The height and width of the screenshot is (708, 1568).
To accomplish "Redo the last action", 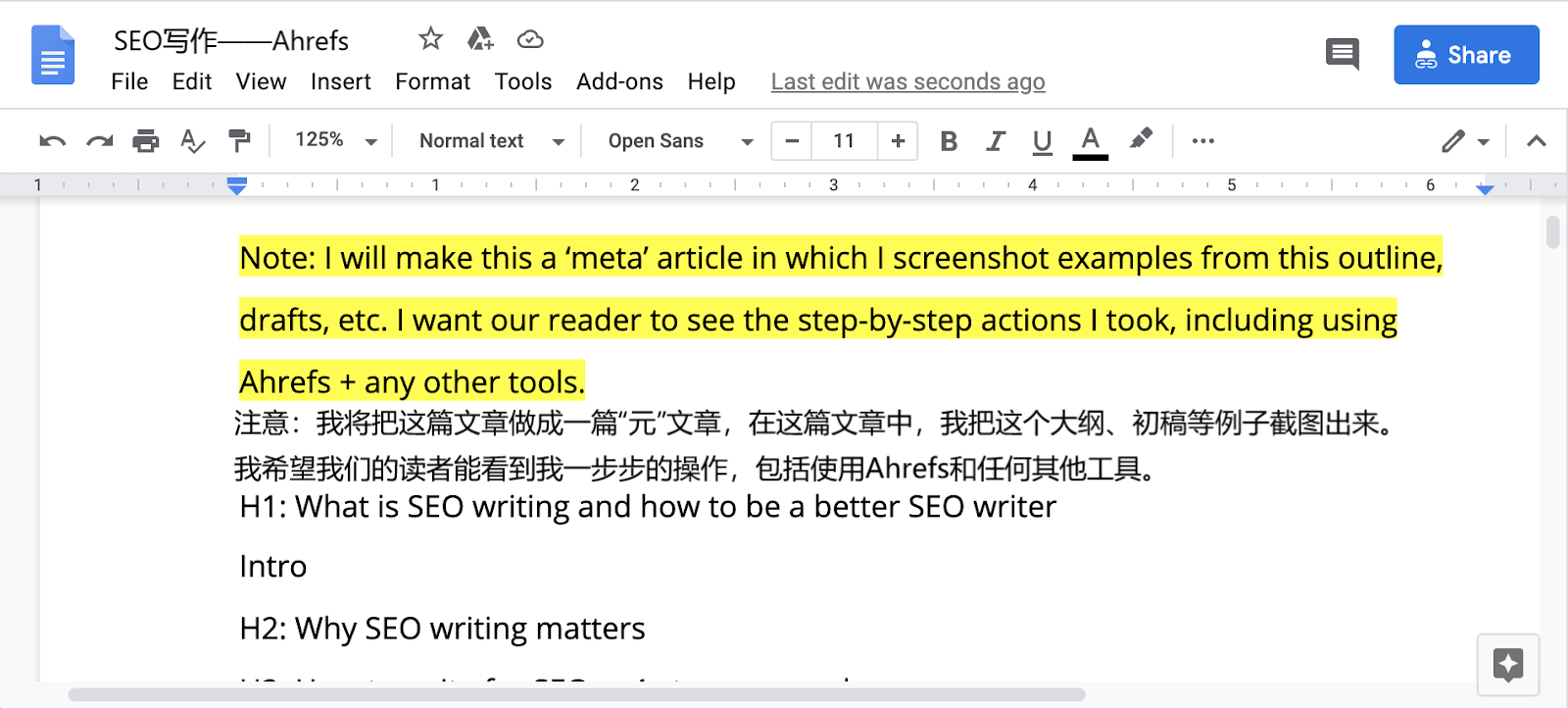I will pos(99,141).
